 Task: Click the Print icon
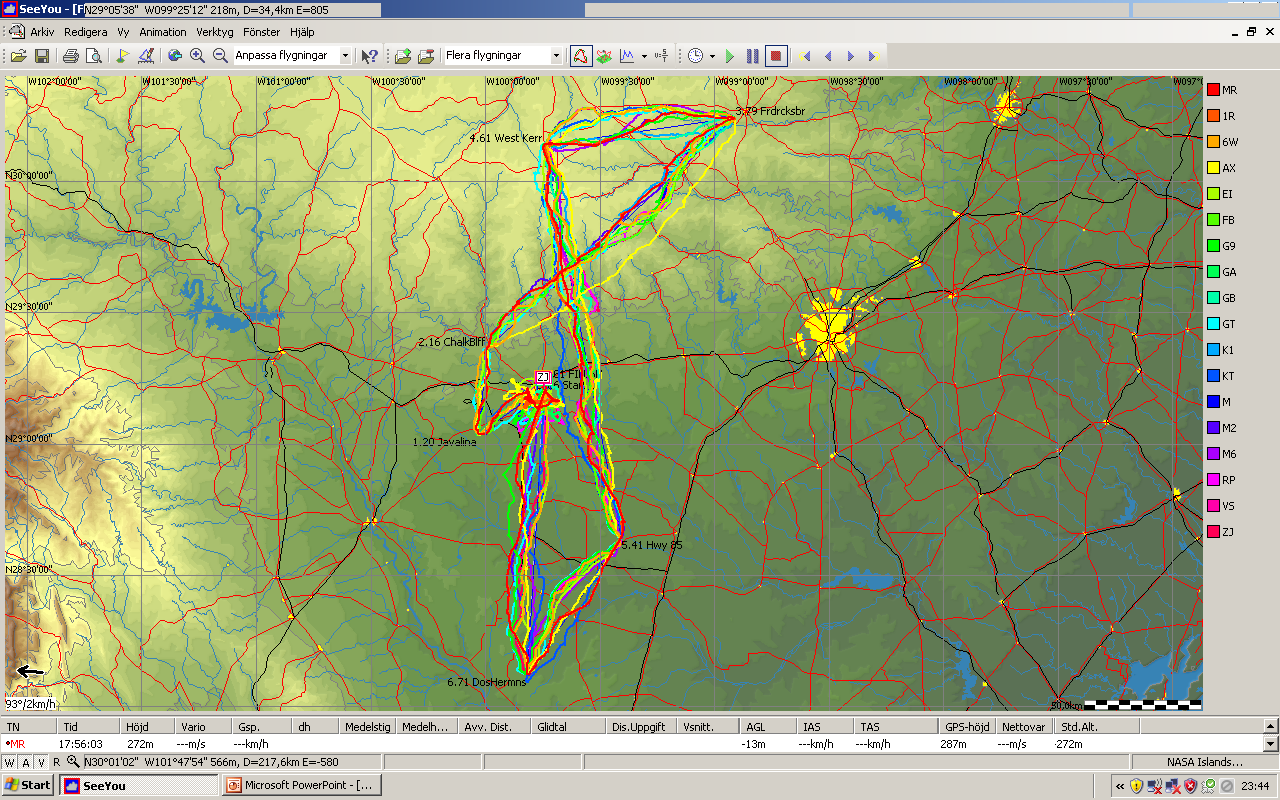tap(71, 56)
